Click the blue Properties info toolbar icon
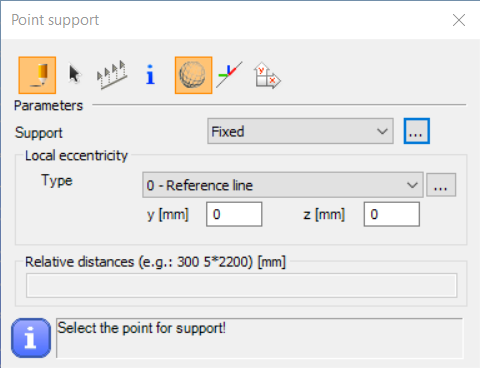This screenshot has width=480, height=368. click(x=150, y=74)
